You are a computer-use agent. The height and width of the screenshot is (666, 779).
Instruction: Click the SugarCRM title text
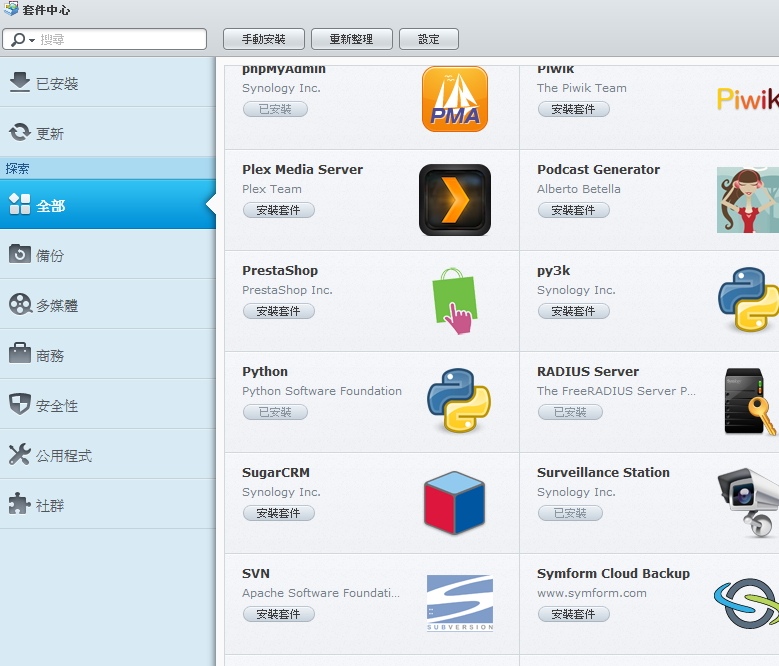[276, 472]
